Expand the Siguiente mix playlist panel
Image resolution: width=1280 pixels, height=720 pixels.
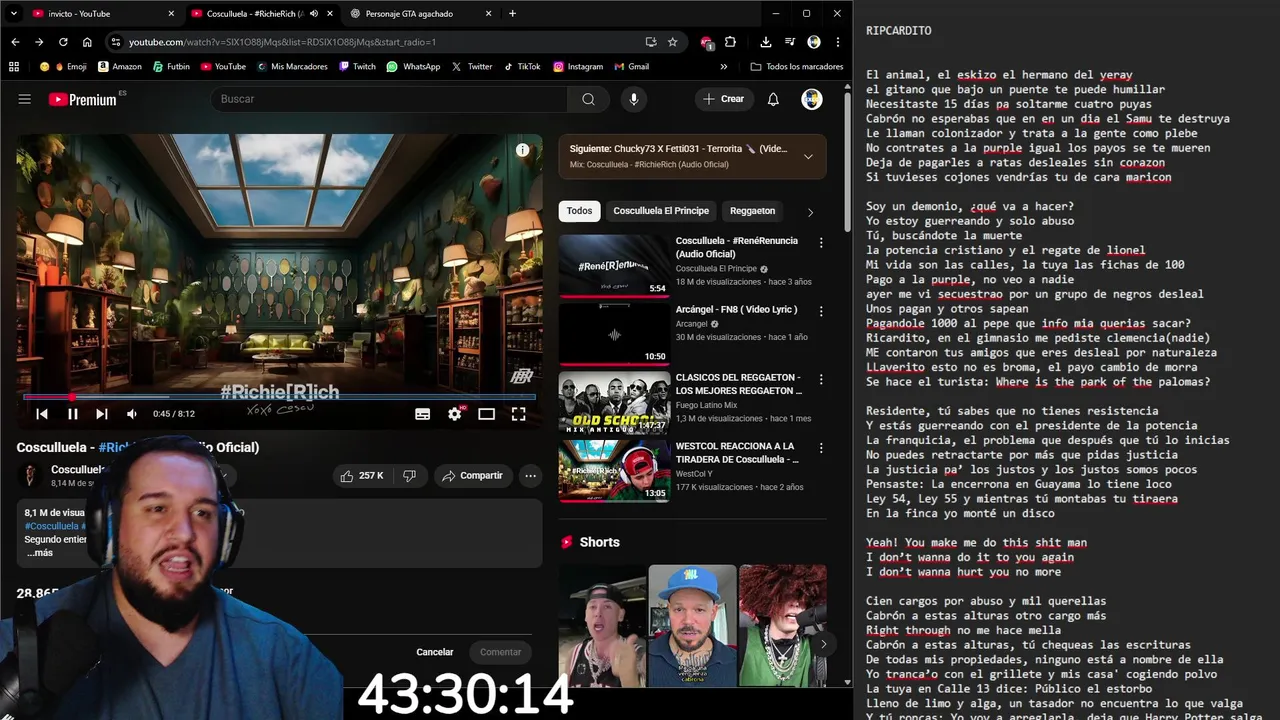808,156
